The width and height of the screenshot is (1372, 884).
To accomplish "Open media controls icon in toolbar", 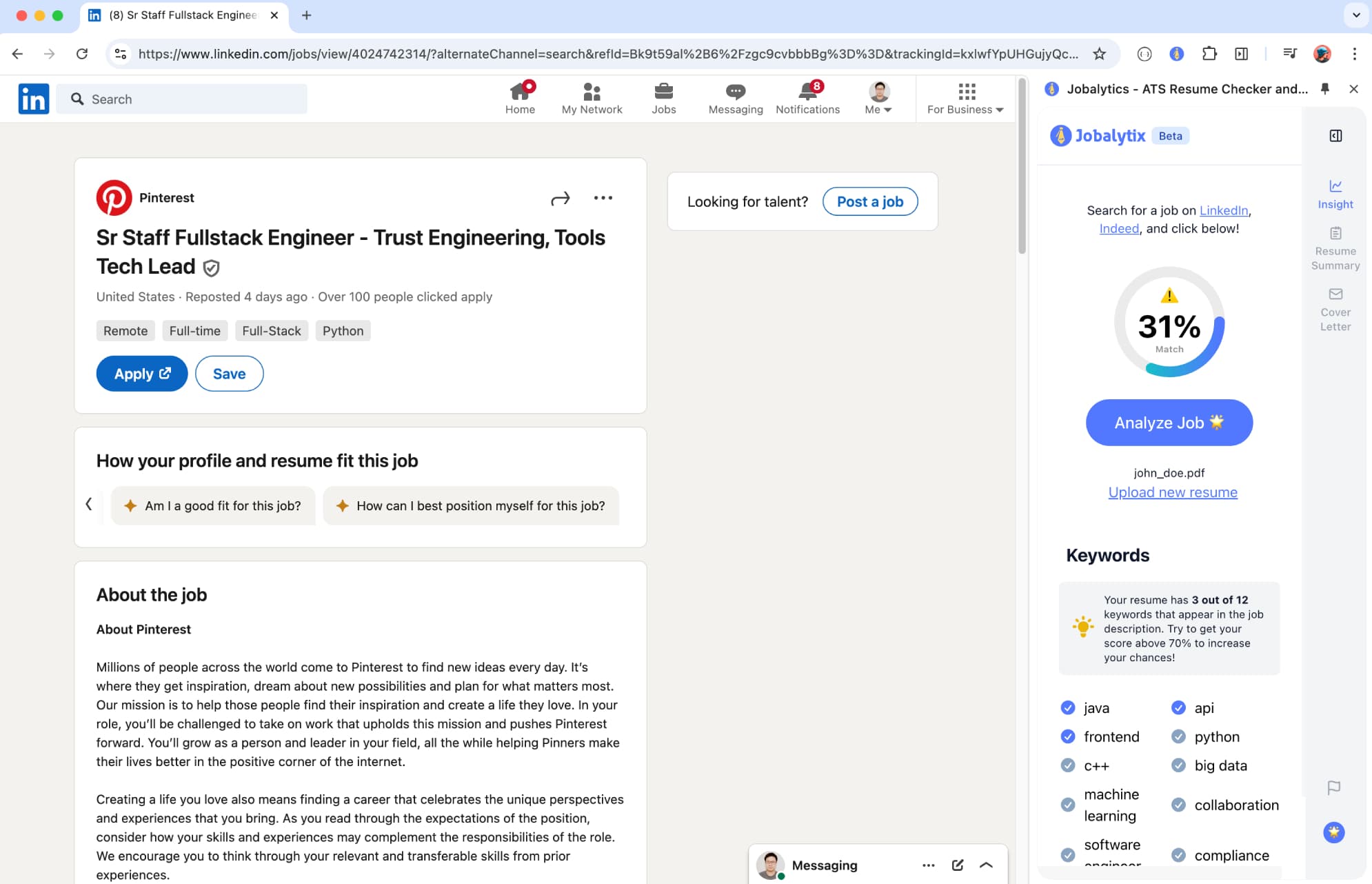I will (x=1289, y=54).
